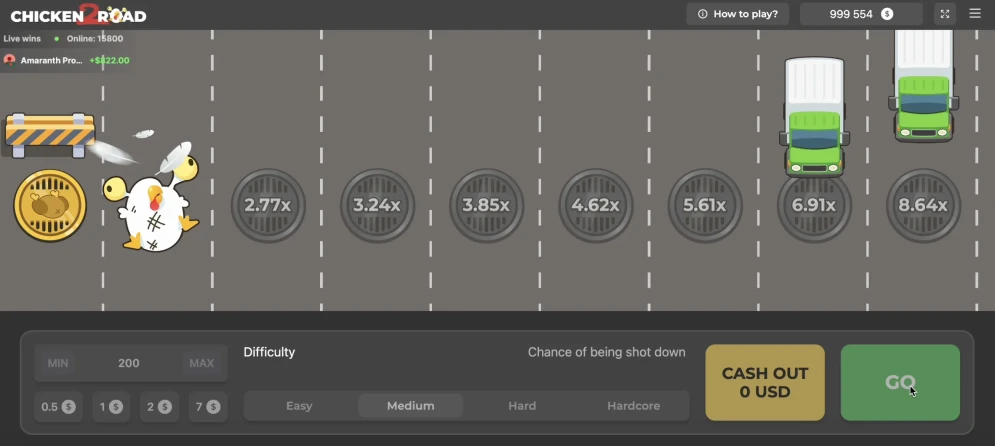Click the 2.77x manhole multiplier
The image size is (995, 446).
(x=268, y=205)
